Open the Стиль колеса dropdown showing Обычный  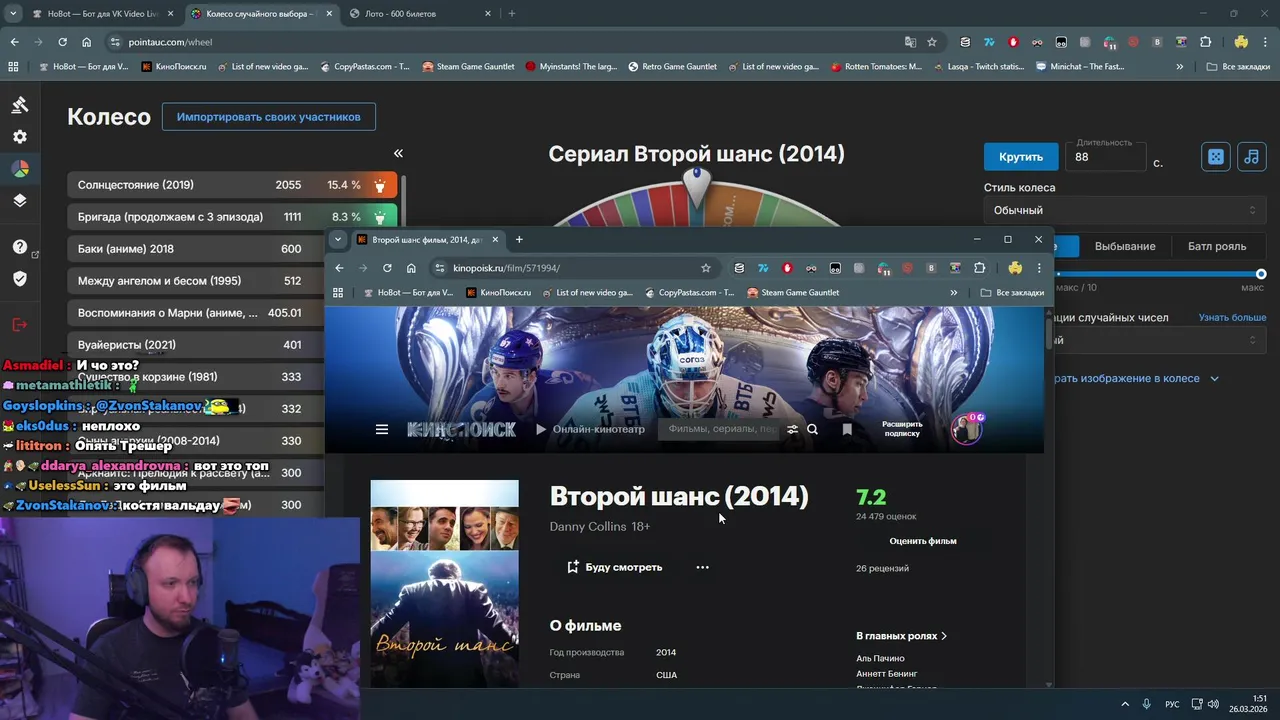pyautogui.click(x=1124, y=210)
